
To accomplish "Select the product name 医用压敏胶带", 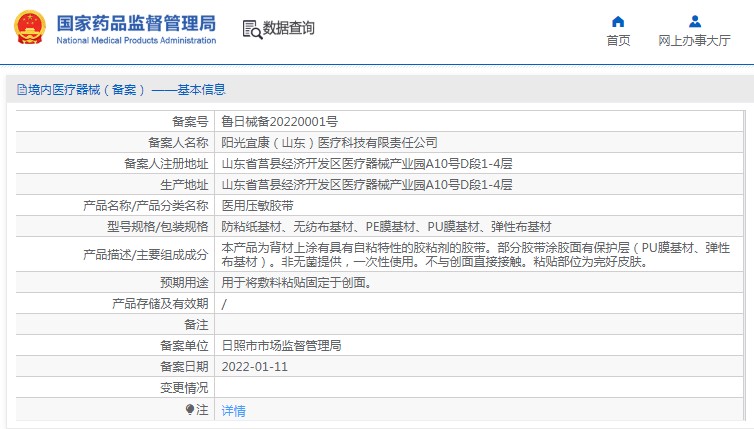I will click(x=257, y=206).
